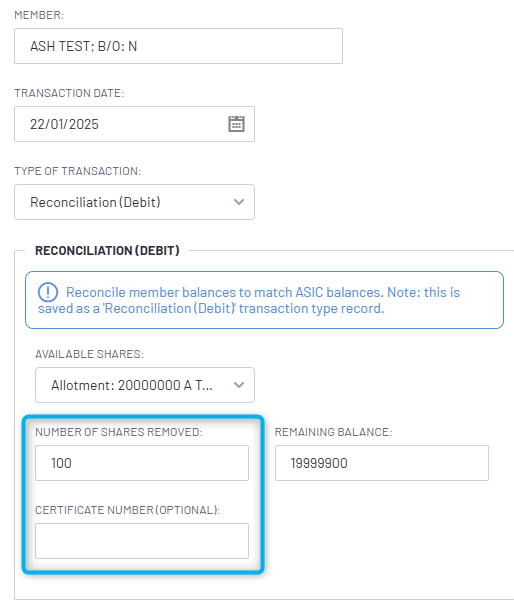Click the chevron next to Allotment: 20000000
The image size is (514, 607).
pyautogui.click(x=239, y=385)
